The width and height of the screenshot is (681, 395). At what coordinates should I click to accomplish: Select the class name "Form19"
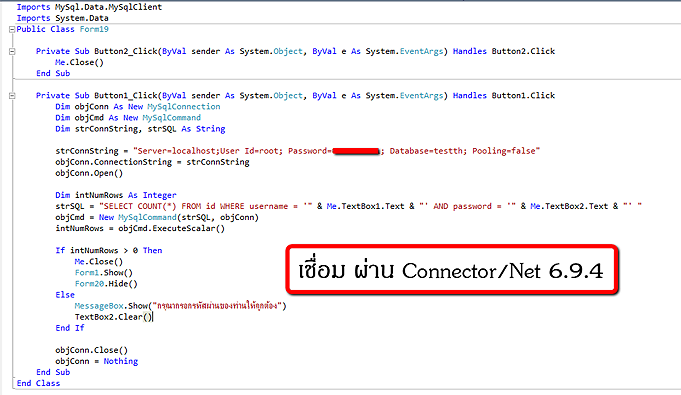coord(94,29)
